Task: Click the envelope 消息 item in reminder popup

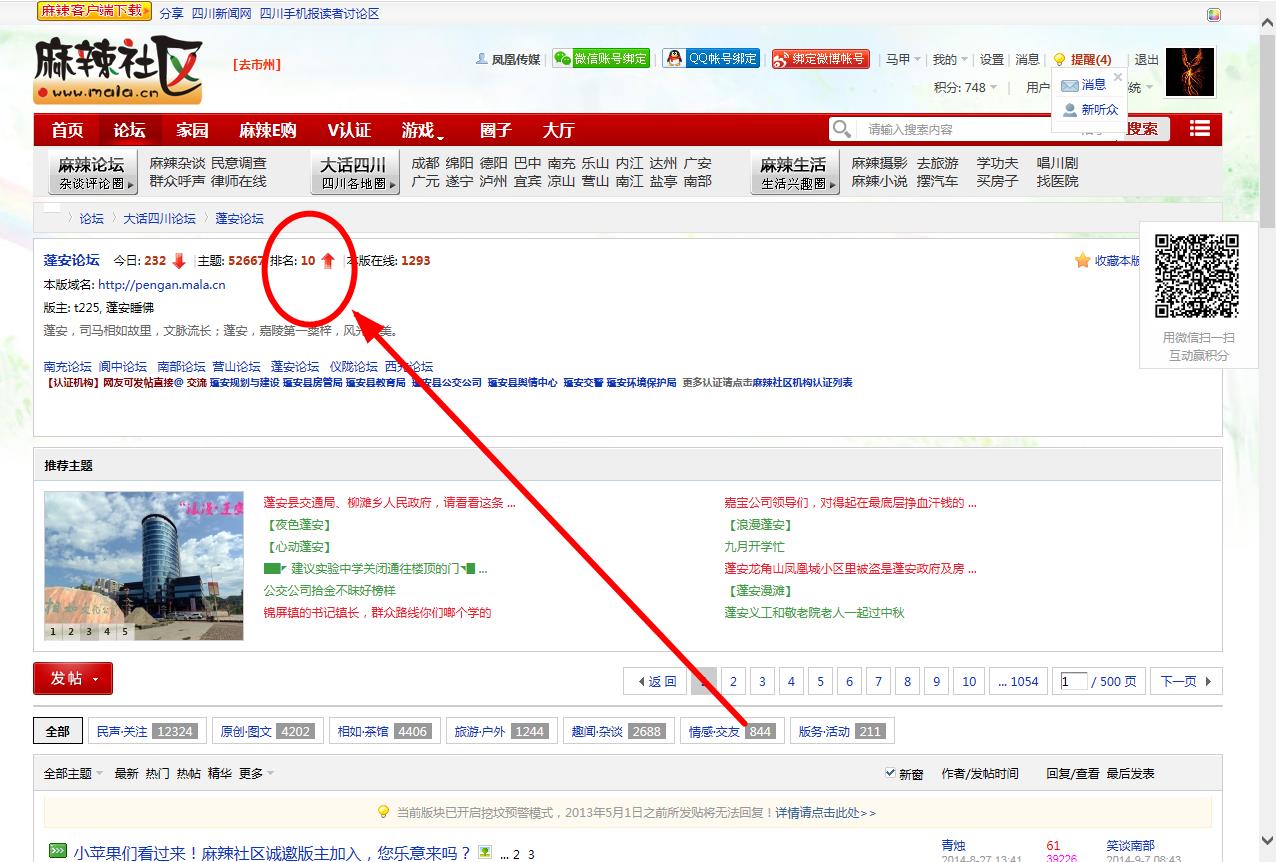Action: (1084, 86)
